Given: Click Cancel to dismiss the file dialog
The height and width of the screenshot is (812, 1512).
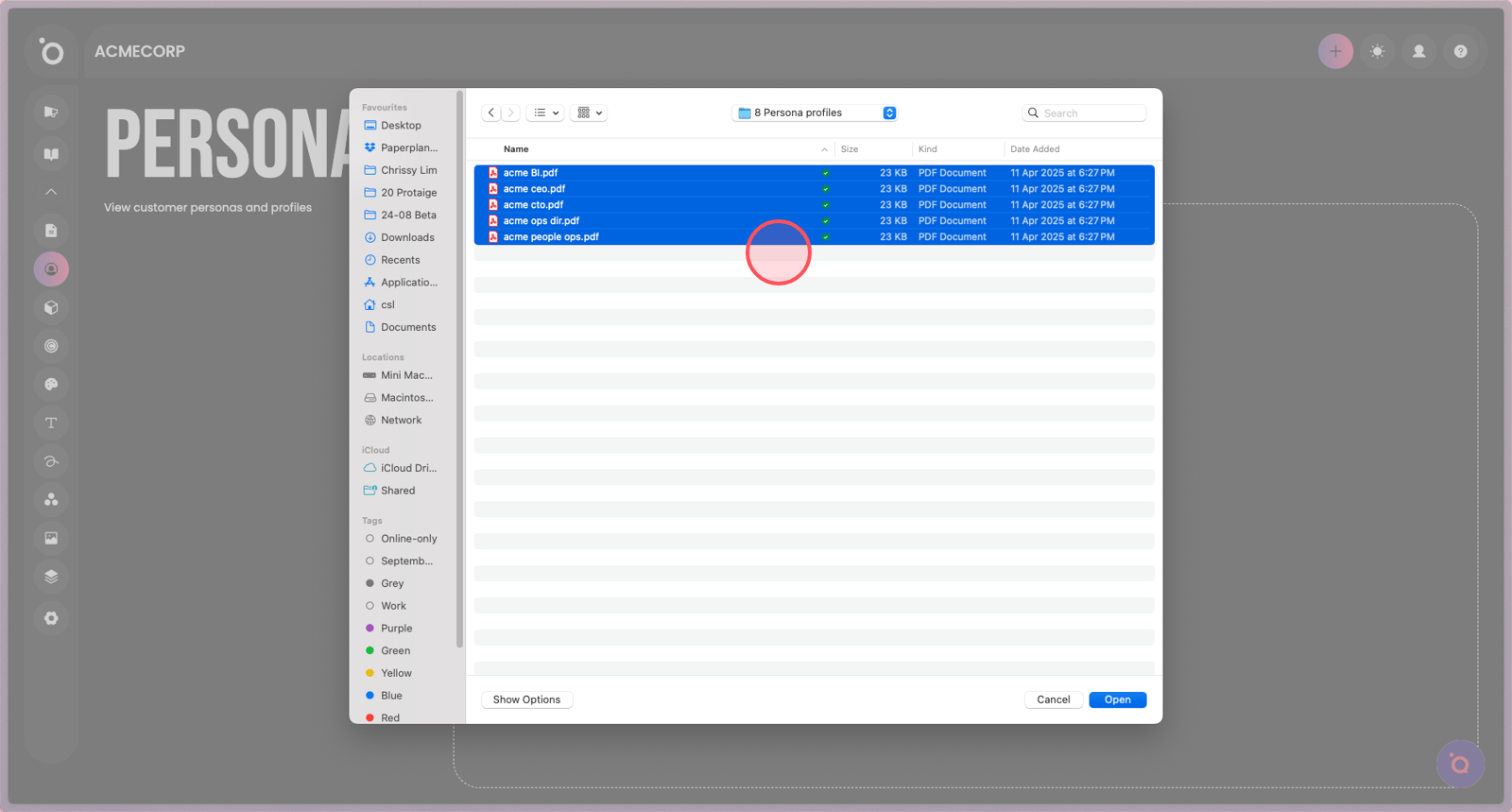Looking at the screenshot, I should [x=1053, y=700].
